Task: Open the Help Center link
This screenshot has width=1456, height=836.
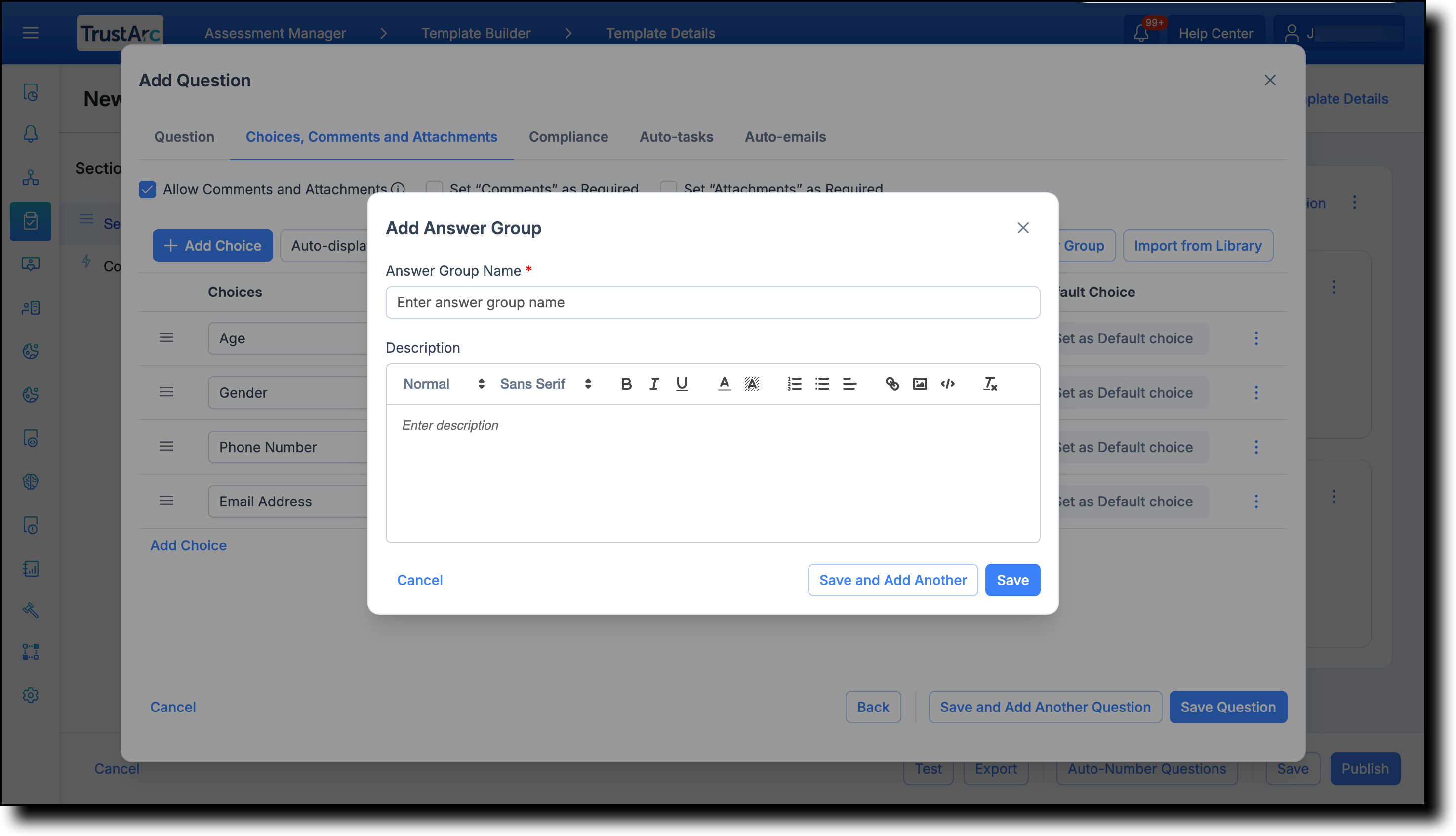Action: click(x=1215, y=33)
